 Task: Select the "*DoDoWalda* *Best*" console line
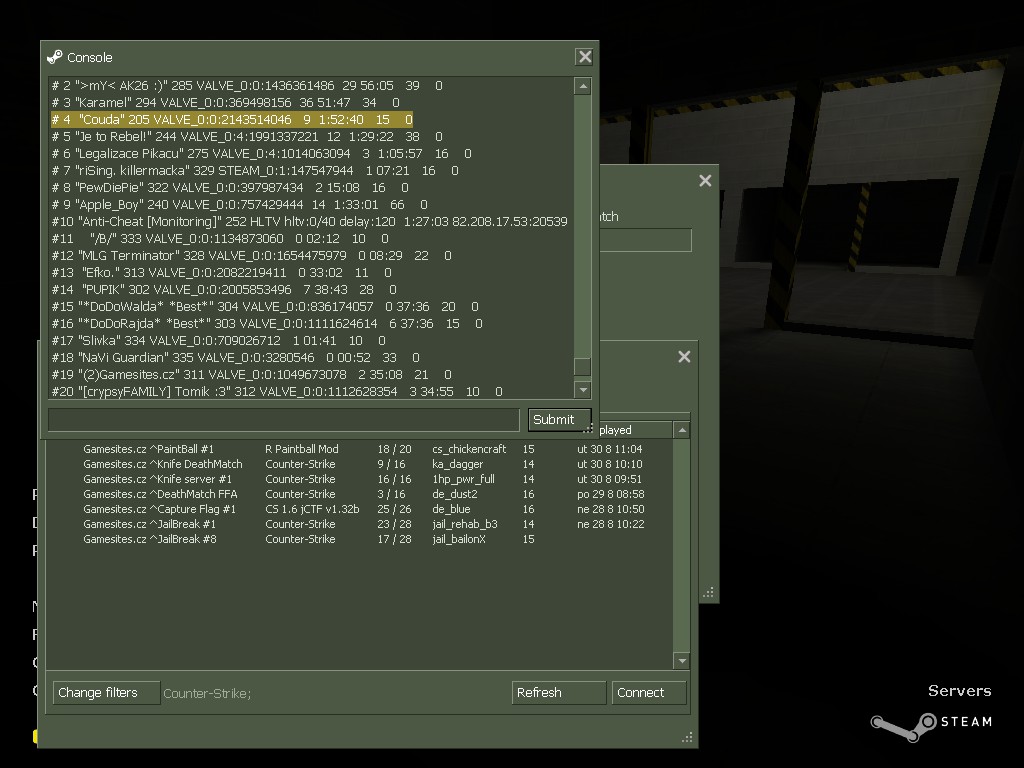pos(265,306)
